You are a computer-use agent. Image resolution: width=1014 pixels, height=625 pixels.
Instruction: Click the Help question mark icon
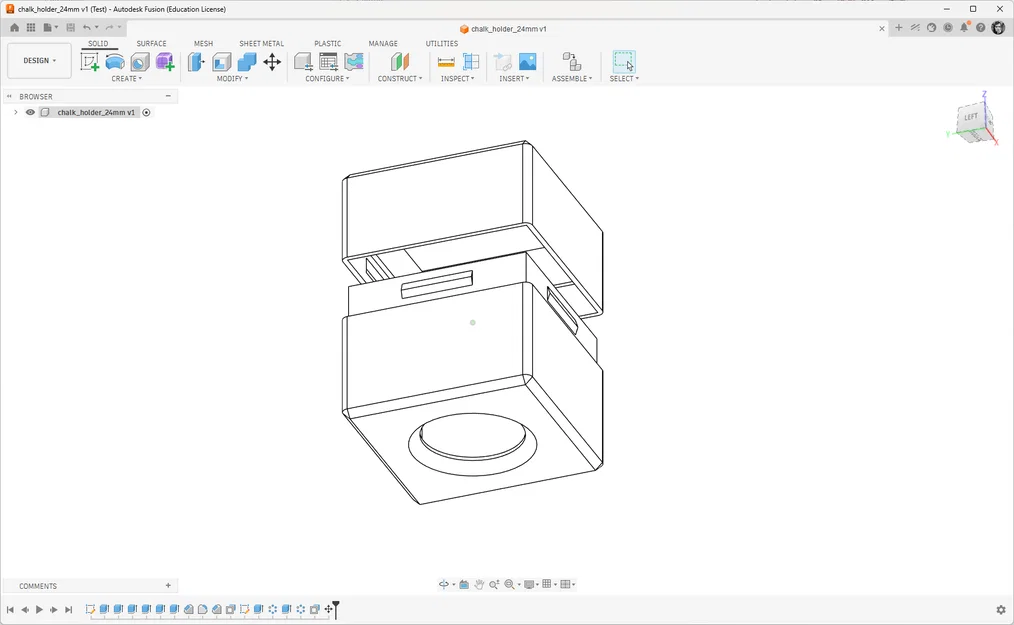tap(980, 27)
